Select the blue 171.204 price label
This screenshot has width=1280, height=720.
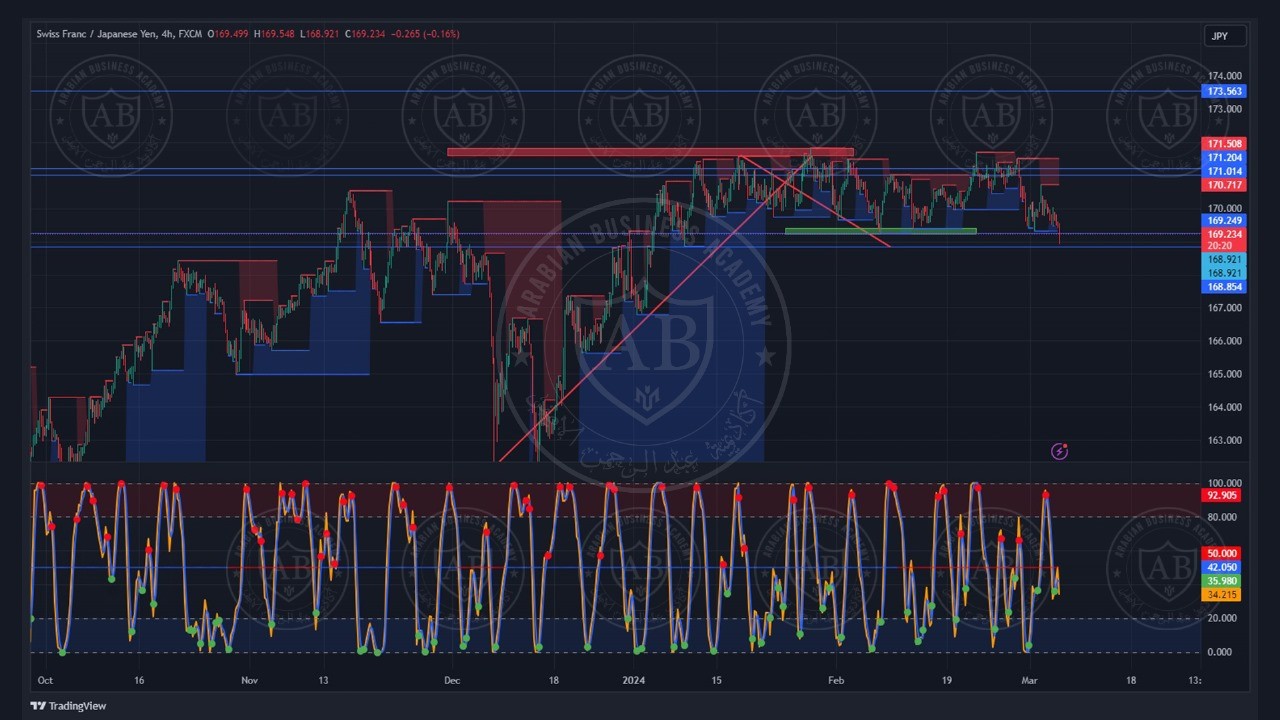(1225, 158)
